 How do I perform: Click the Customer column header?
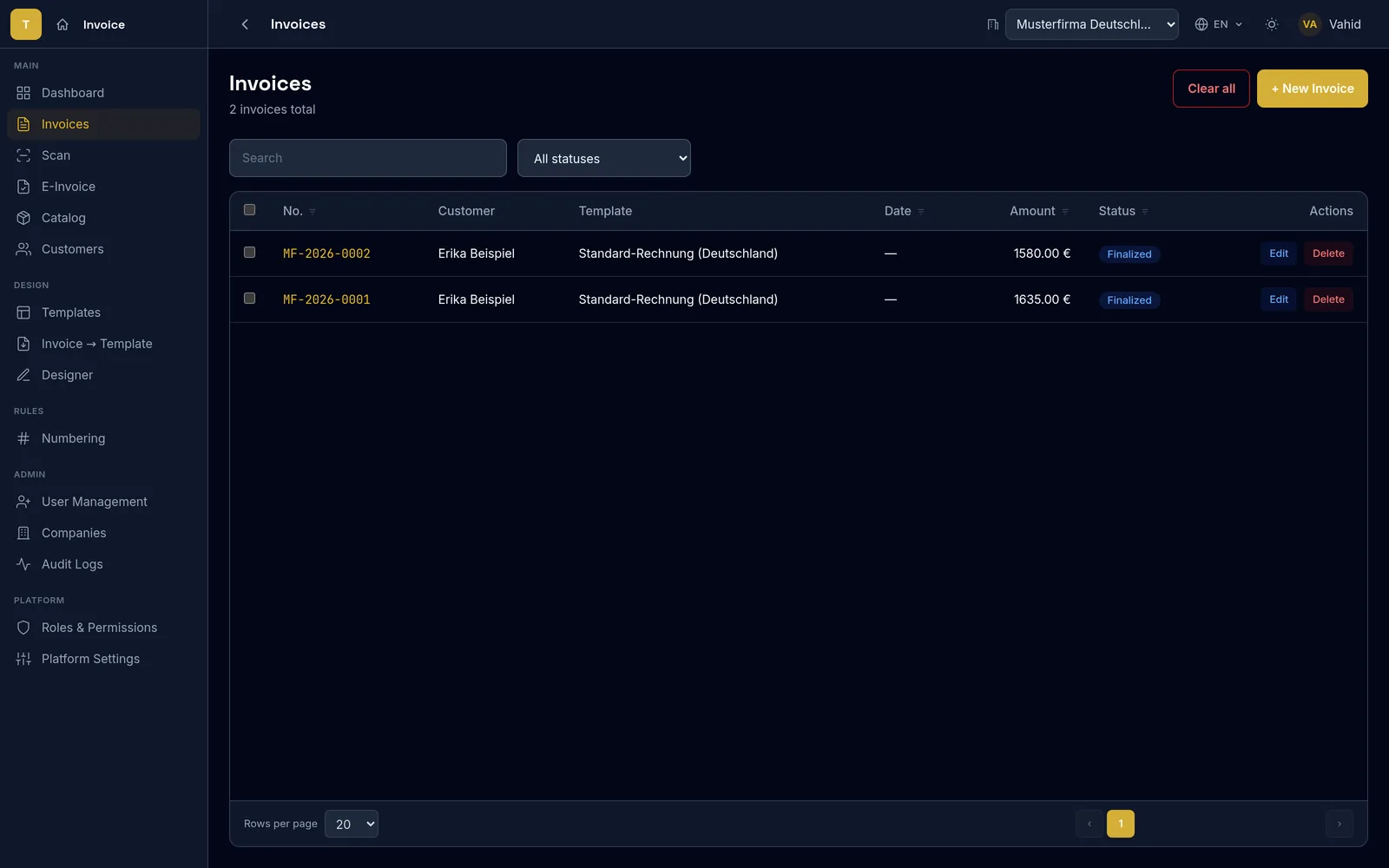[466, 211]
